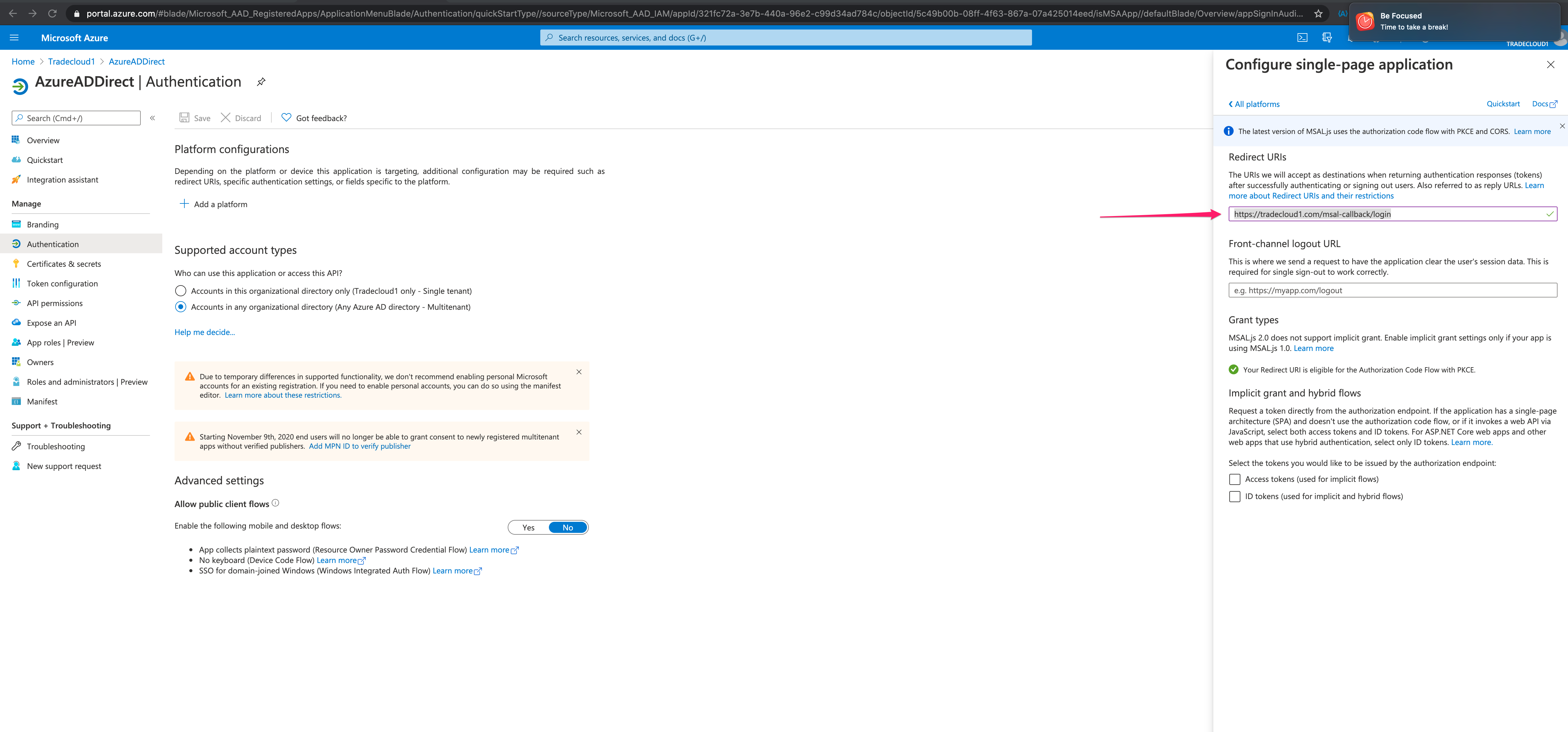Open Token configuration page
Viewport: 1568px width, 732px height.
point(62,284)
